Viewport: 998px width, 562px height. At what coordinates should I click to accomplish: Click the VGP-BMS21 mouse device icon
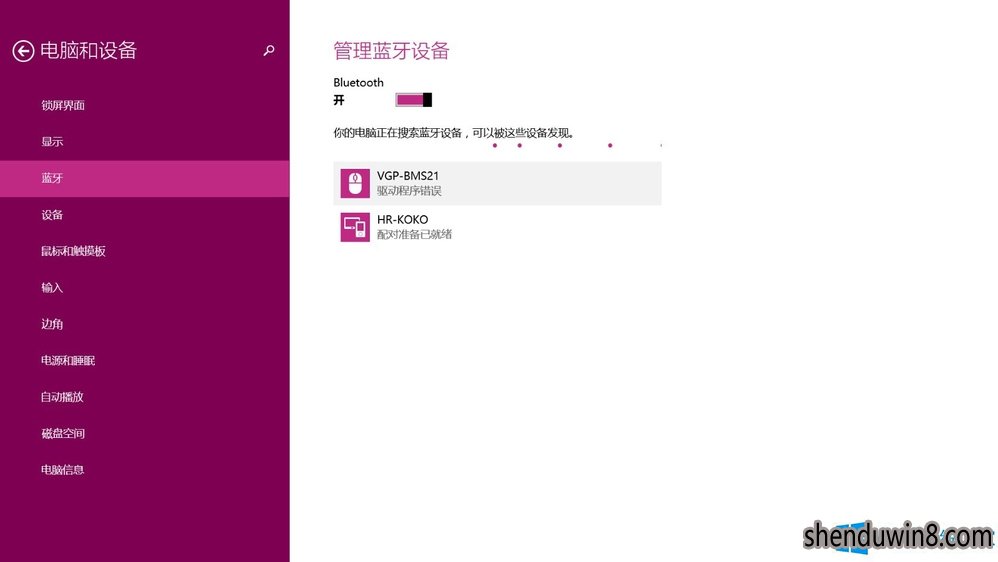pos(355,183)
